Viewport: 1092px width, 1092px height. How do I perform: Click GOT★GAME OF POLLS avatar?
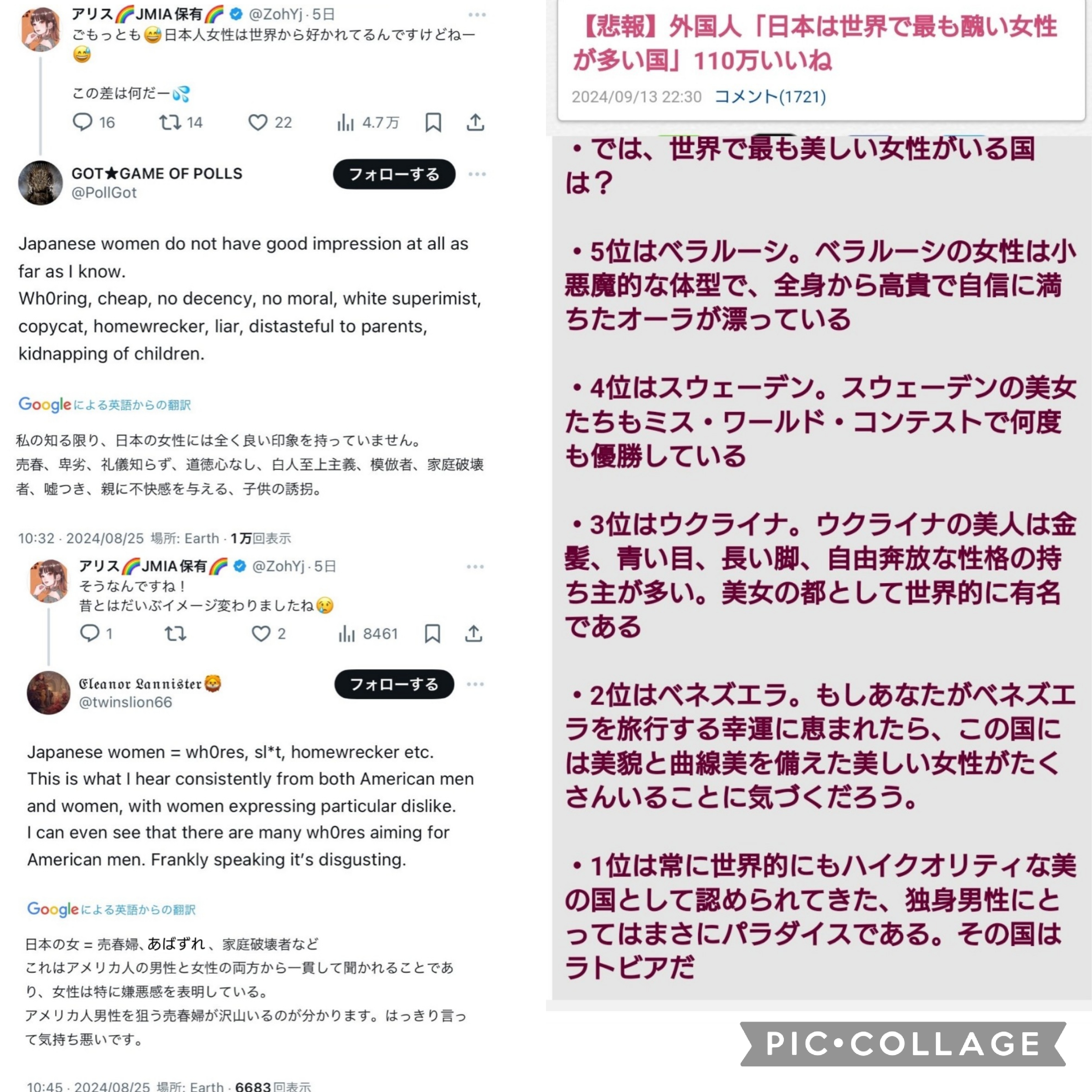coord(40,183)
